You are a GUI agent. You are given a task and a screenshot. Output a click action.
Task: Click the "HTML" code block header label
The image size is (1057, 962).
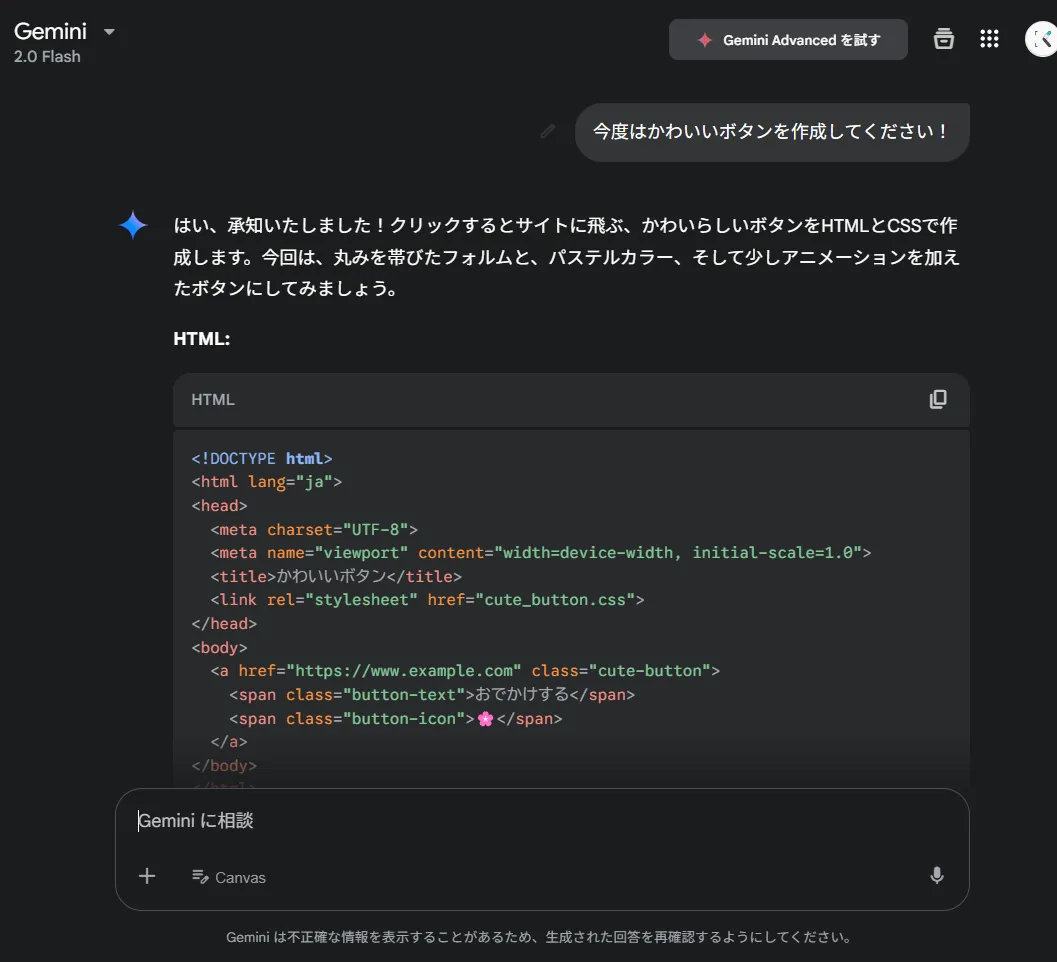tap(213, 400)
